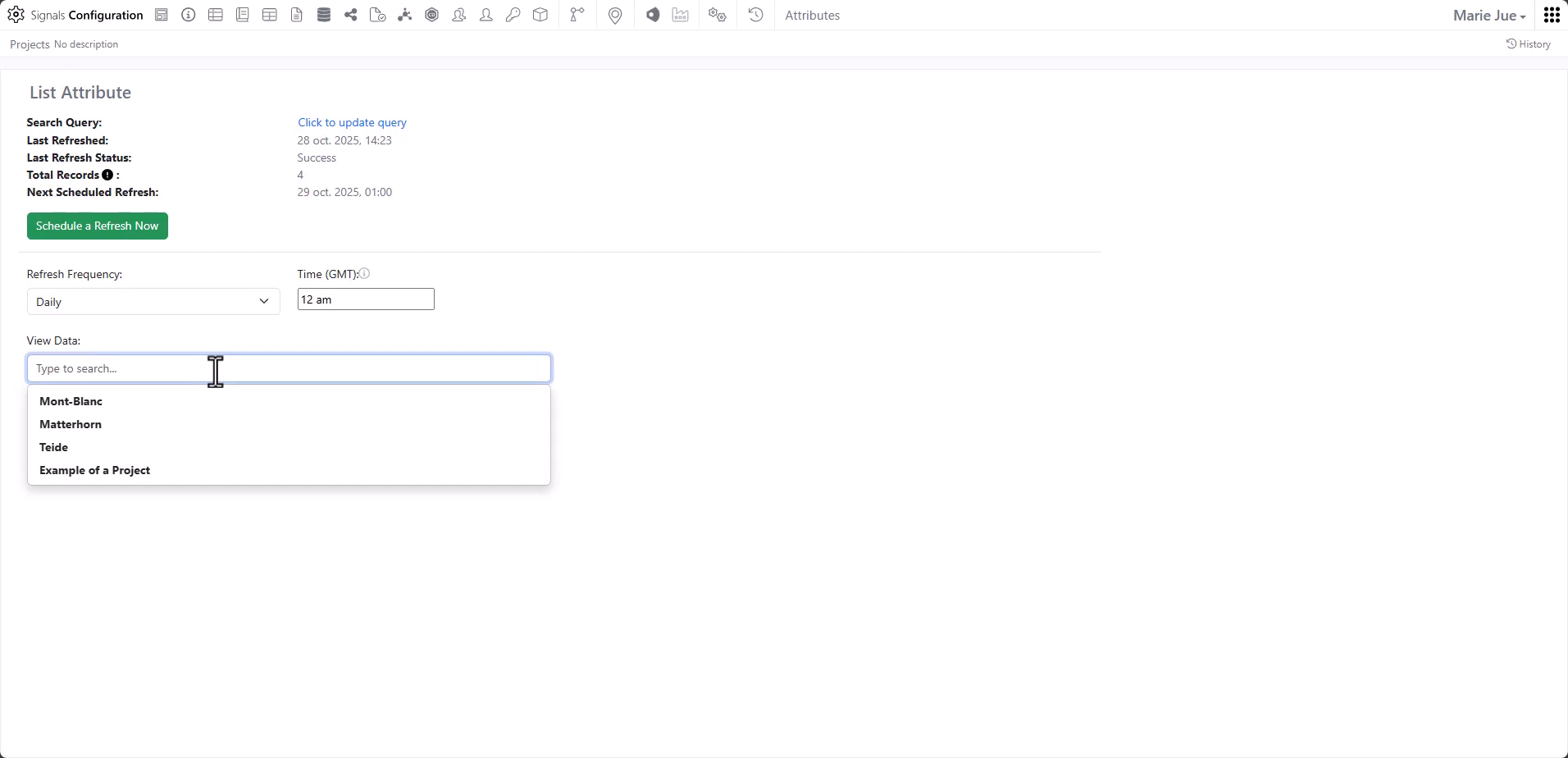
Task: Click the info icon next to Time (GMT)
Action: [x=366, y=273]
